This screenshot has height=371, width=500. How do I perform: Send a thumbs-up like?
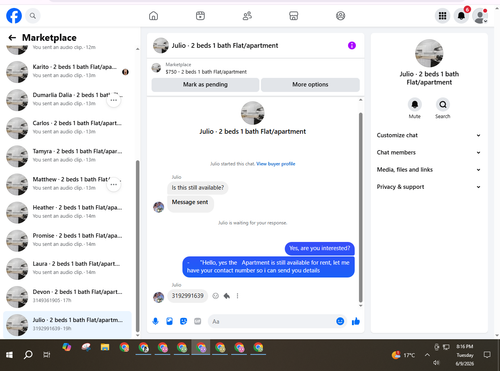pyautogui.click(x=356, y=321)
